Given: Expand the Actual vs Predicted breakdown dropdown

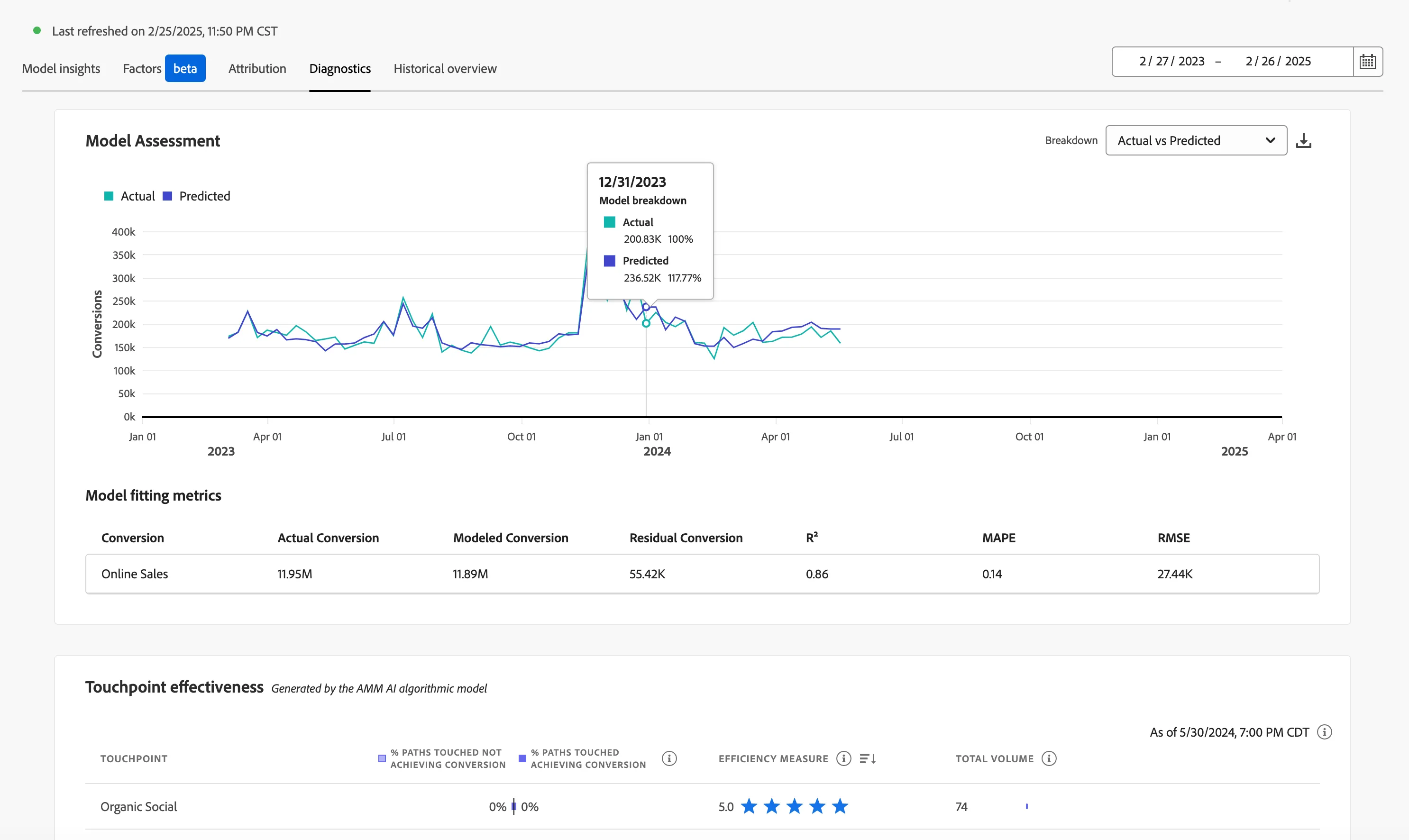Looking at the screenshot, I should (x=1196, y=140).
